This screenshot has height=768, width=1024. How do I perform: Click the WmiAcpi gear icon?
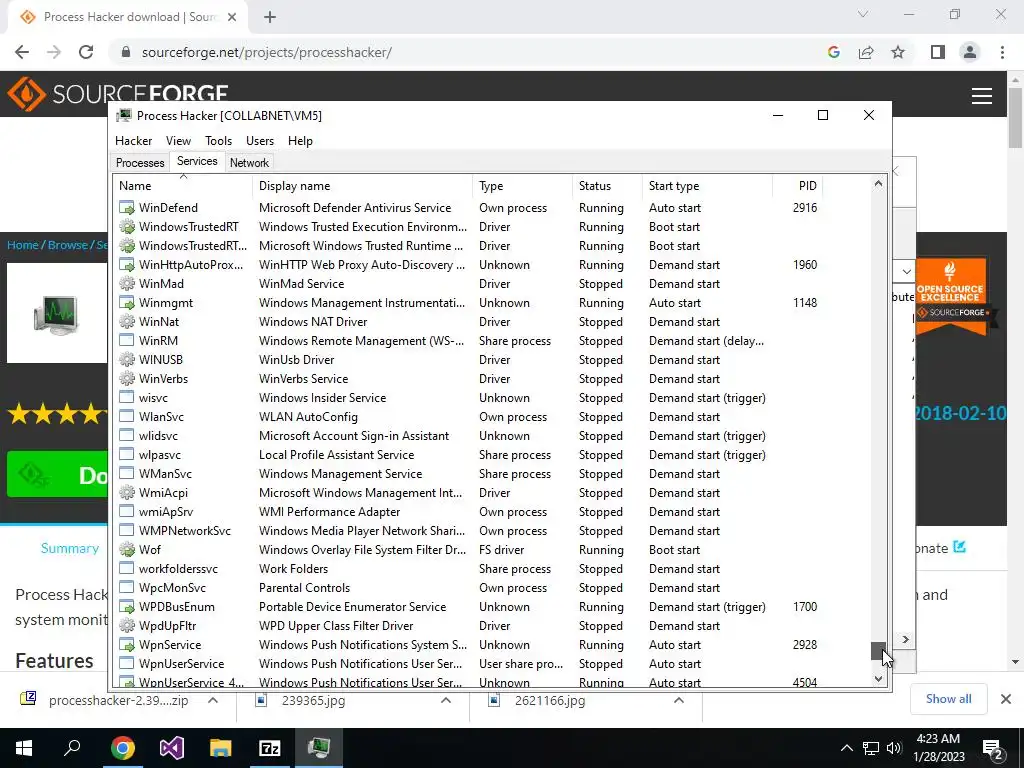127,492
